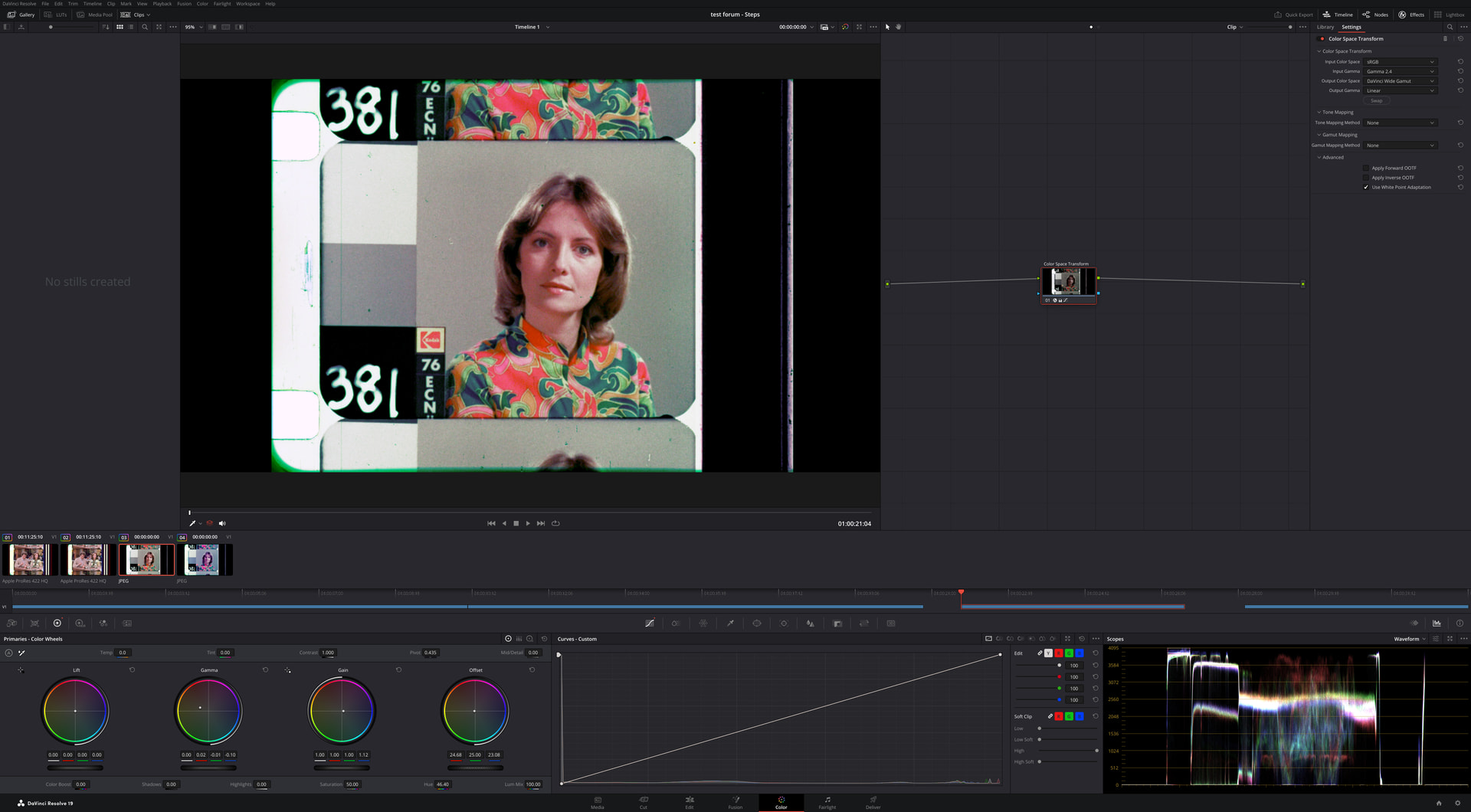Open the Power Window palette icon
1471x812 pixels.
[757, 624]
